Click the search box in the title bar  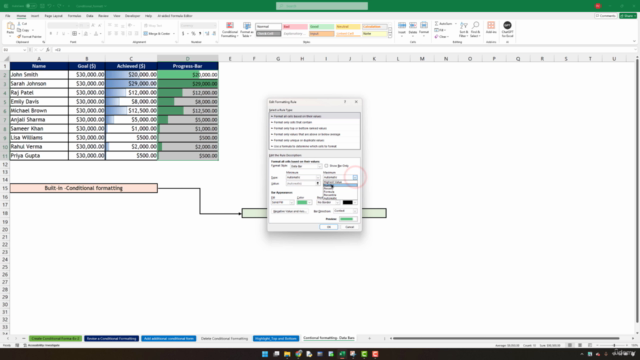pyautogui.click(x=322, y=6)
